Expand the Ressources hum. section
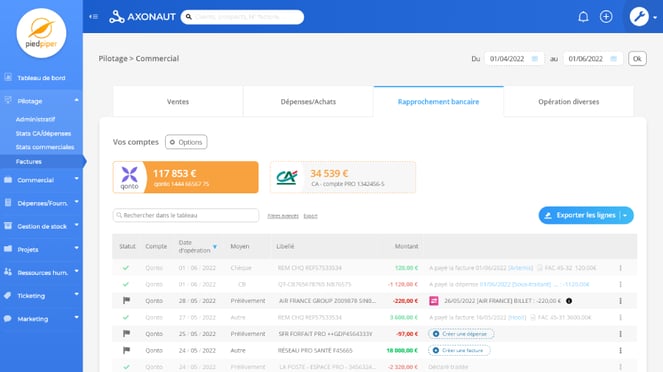 pyautogui.click(x=77, y=271)
